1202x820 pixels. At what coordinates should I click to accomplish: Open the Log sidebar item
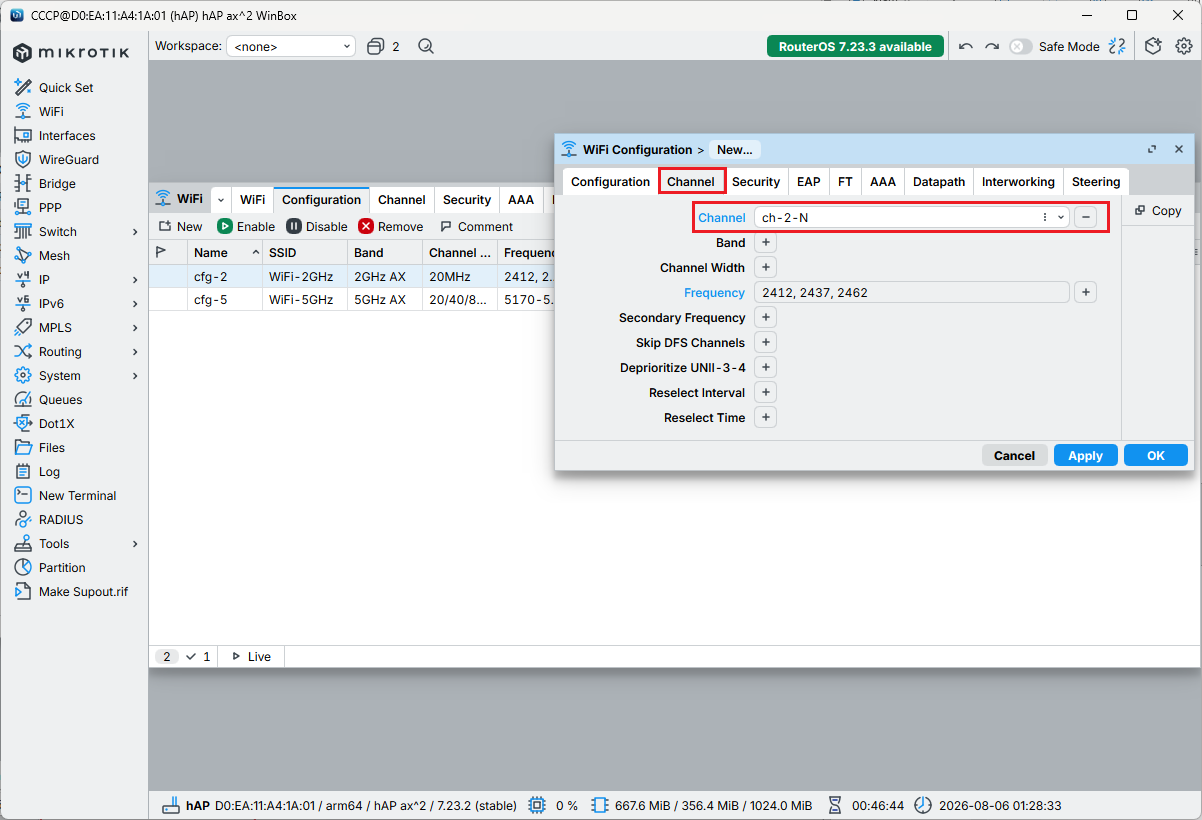[49, 471]
